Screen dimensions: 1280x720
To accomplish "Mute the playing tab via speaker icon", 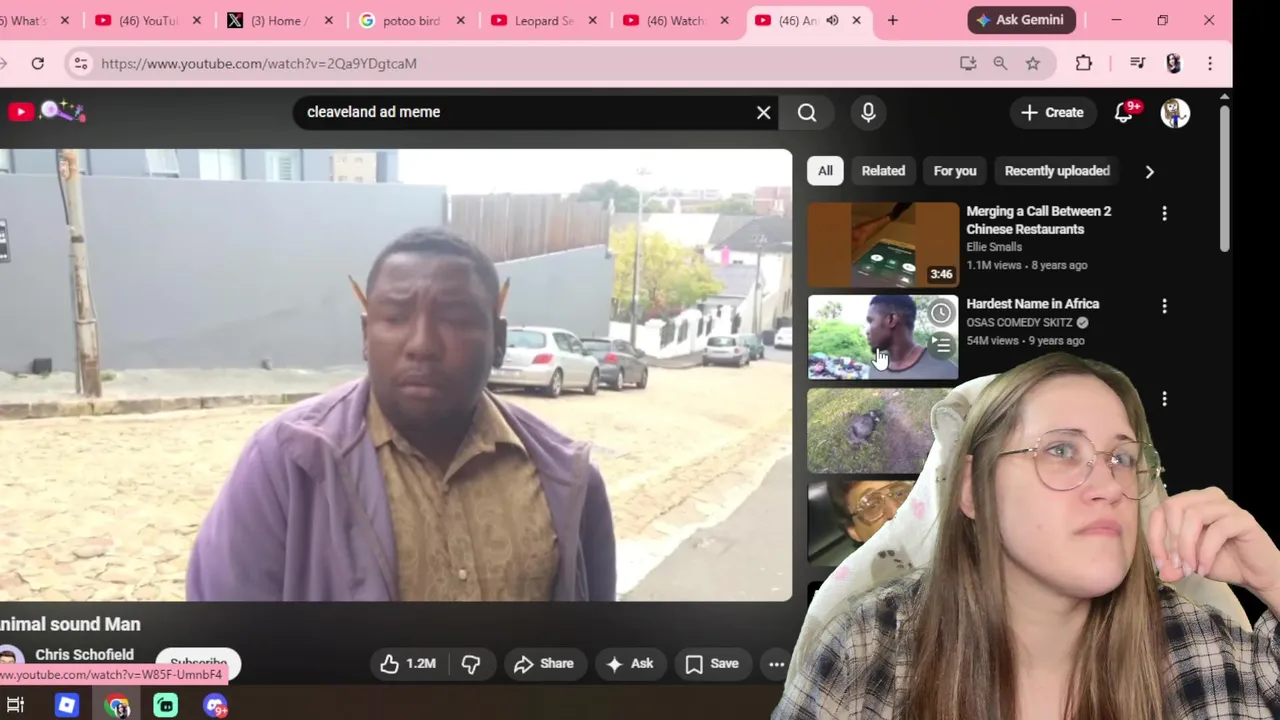I will [x=832, y=20].
